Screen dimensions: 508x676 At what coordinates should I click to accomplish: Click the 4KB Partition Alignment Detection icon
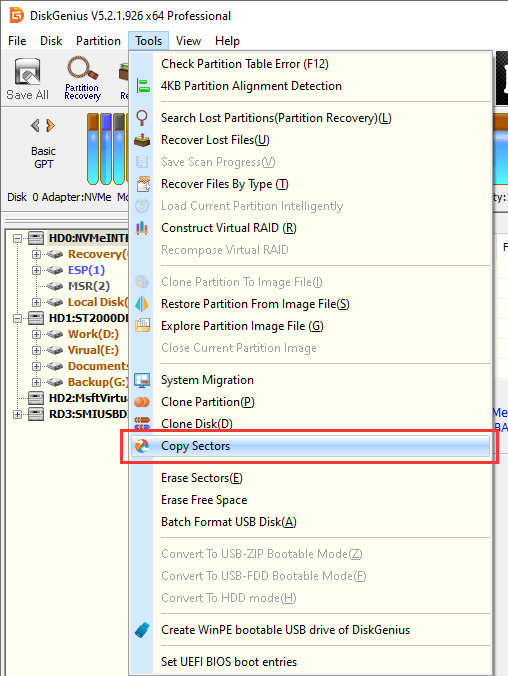pyautogui.click(x=143, y=86)
